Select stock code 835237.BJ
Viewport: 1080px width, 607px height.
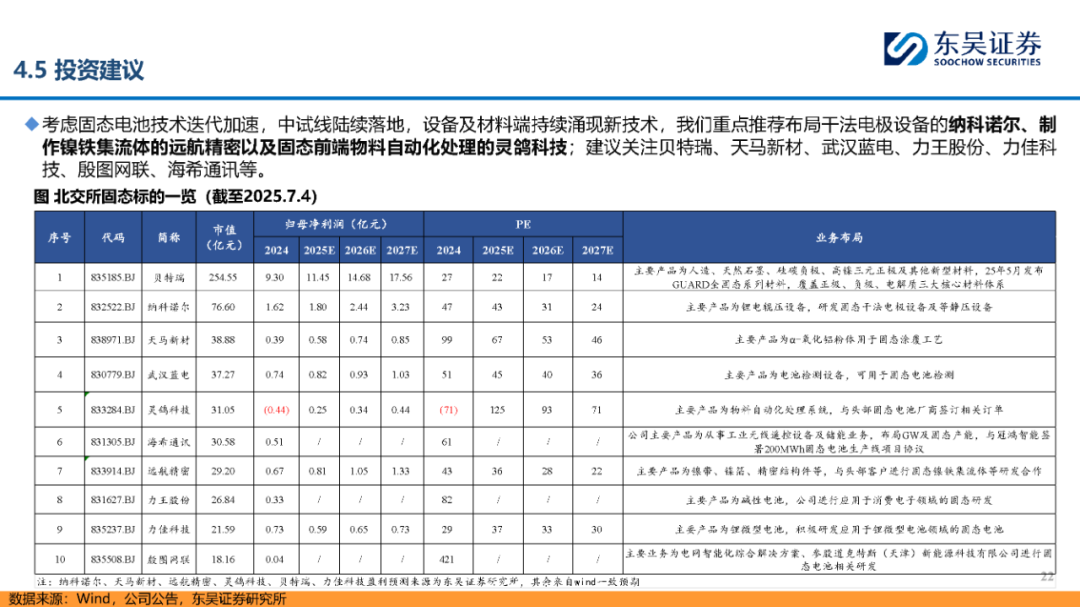click(x=113, y=529)
